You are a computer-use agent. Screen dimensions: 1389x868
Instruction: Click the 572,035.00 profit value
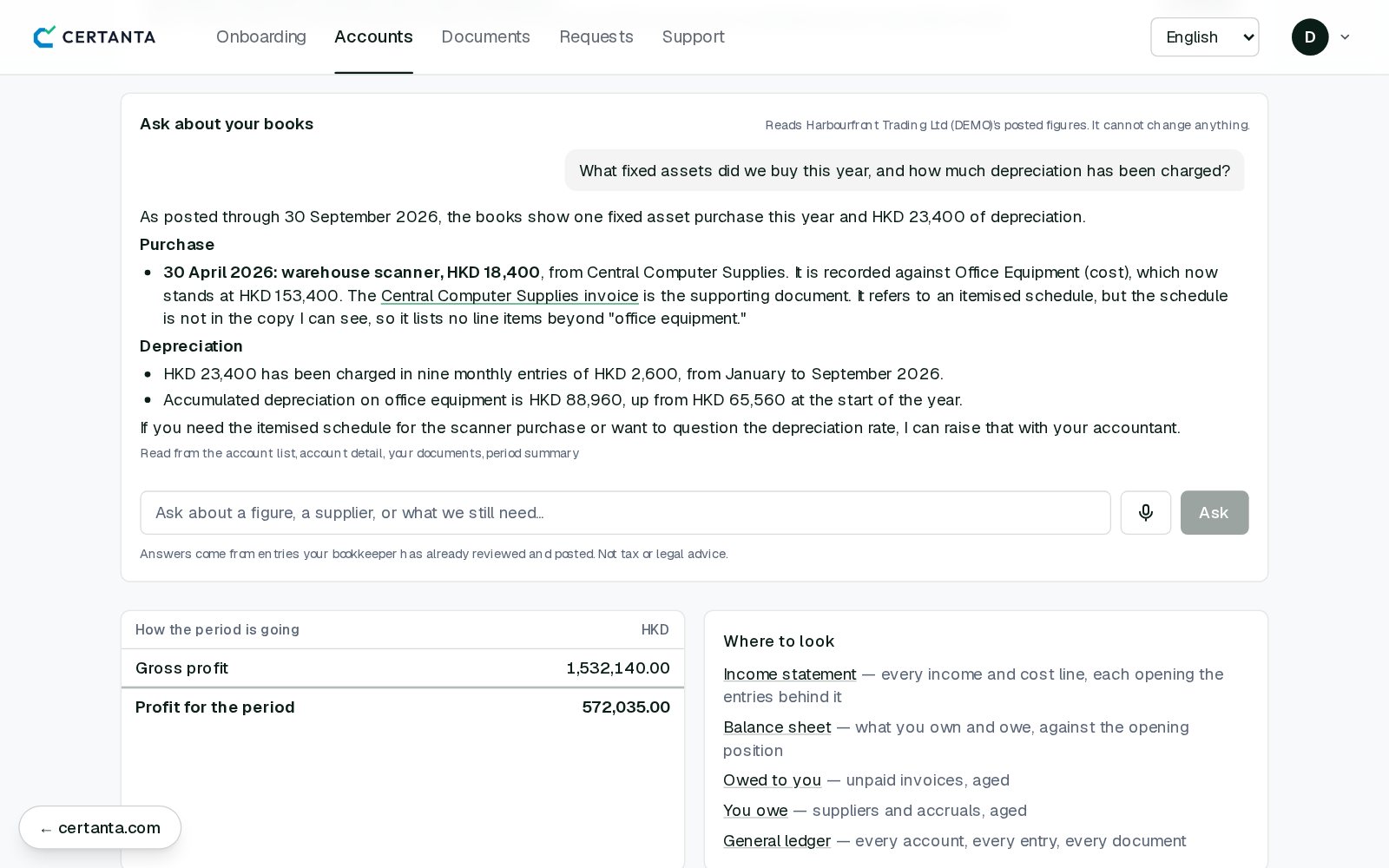[x=626, y=707]
